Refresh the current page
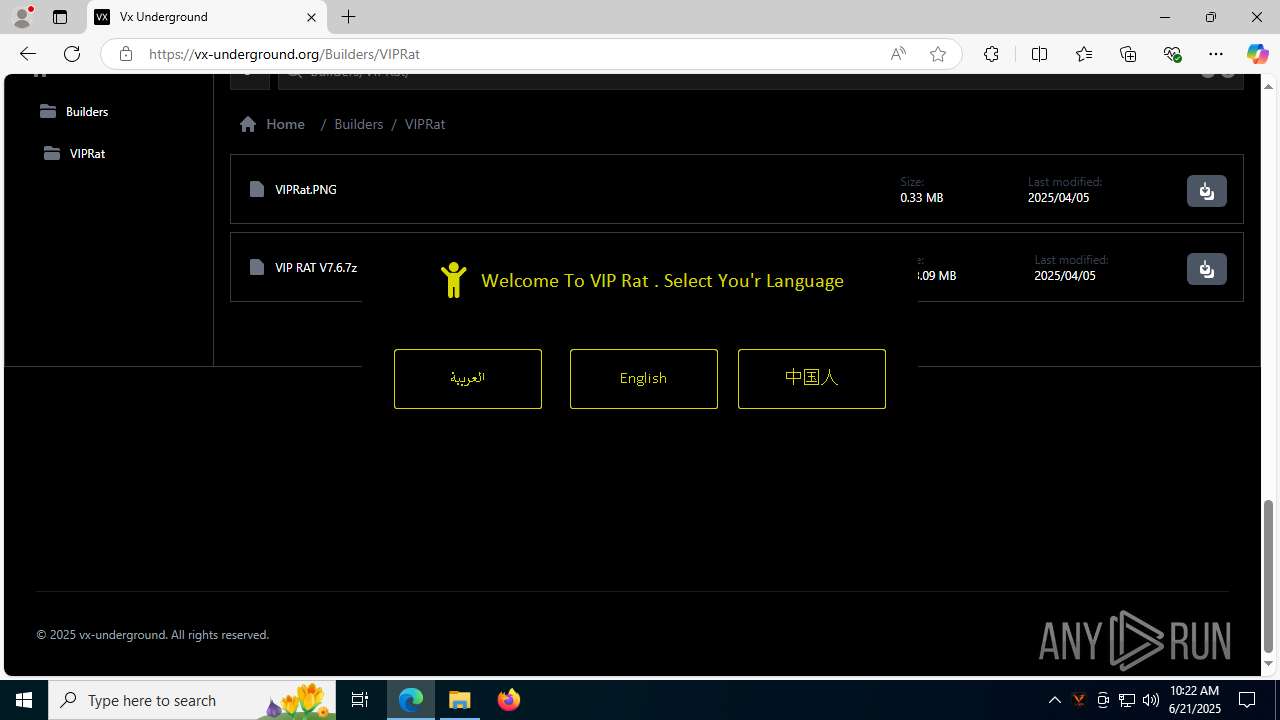 (x=72, y=54)
